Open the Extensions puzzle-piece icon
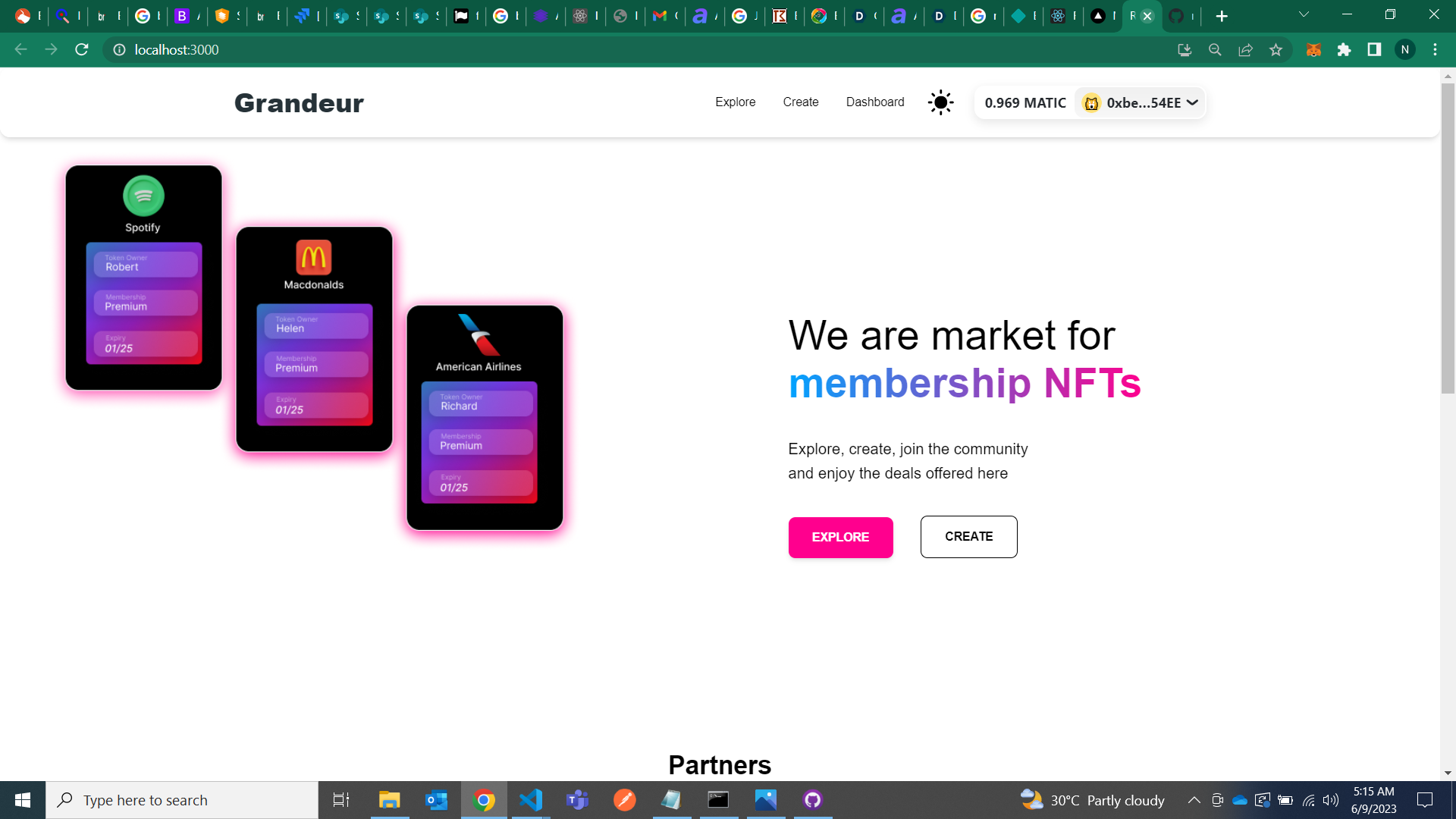The image size is (1456, 819). 1344,49
